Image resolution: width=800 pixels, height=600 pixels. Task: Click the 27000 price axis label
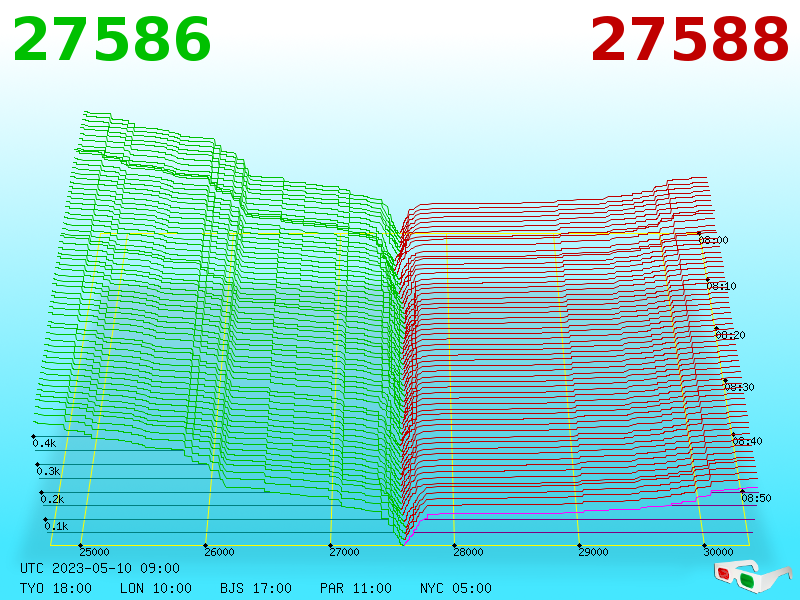[344, 552]
